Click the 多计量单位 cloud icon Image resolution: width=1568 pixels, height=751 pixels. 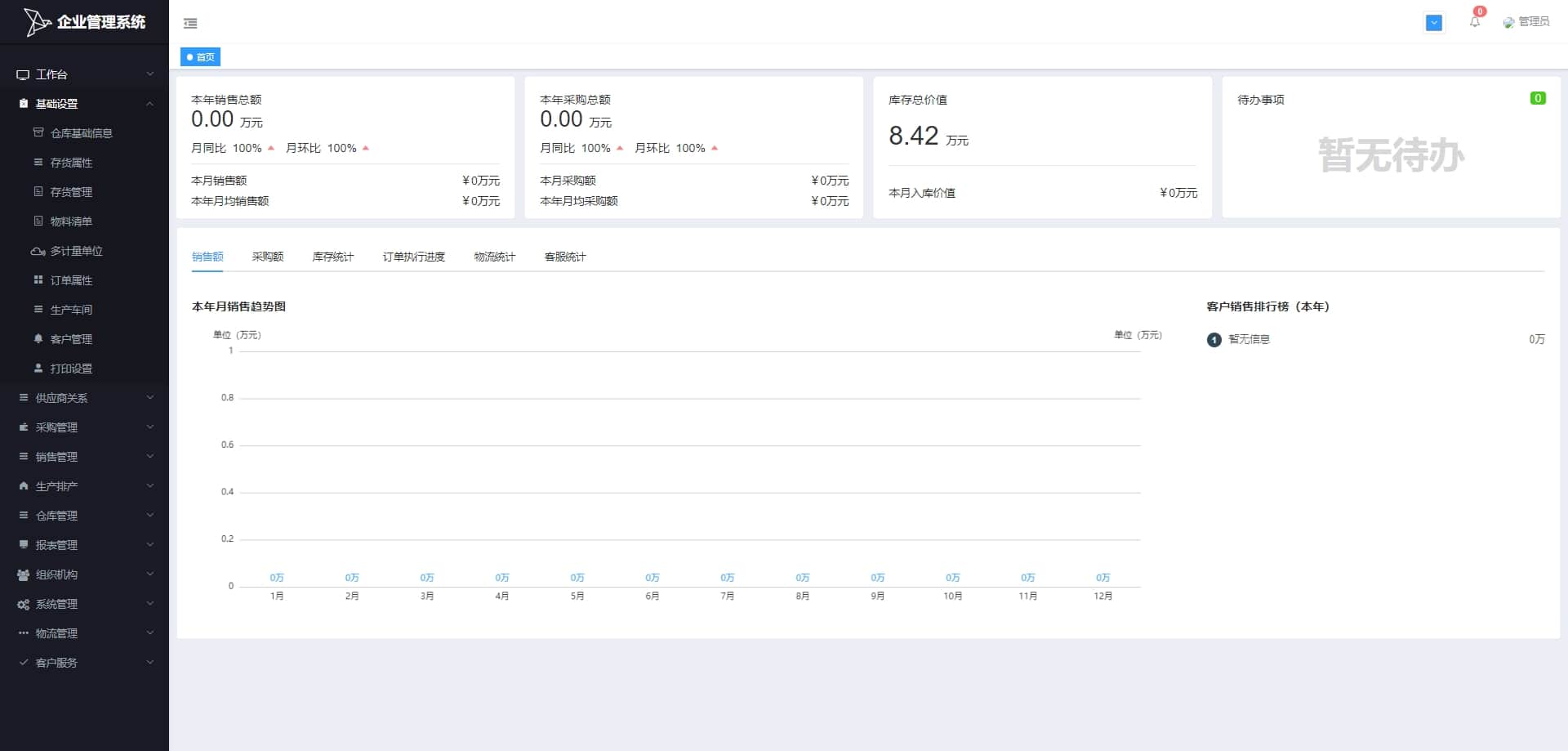coord(38,251)
